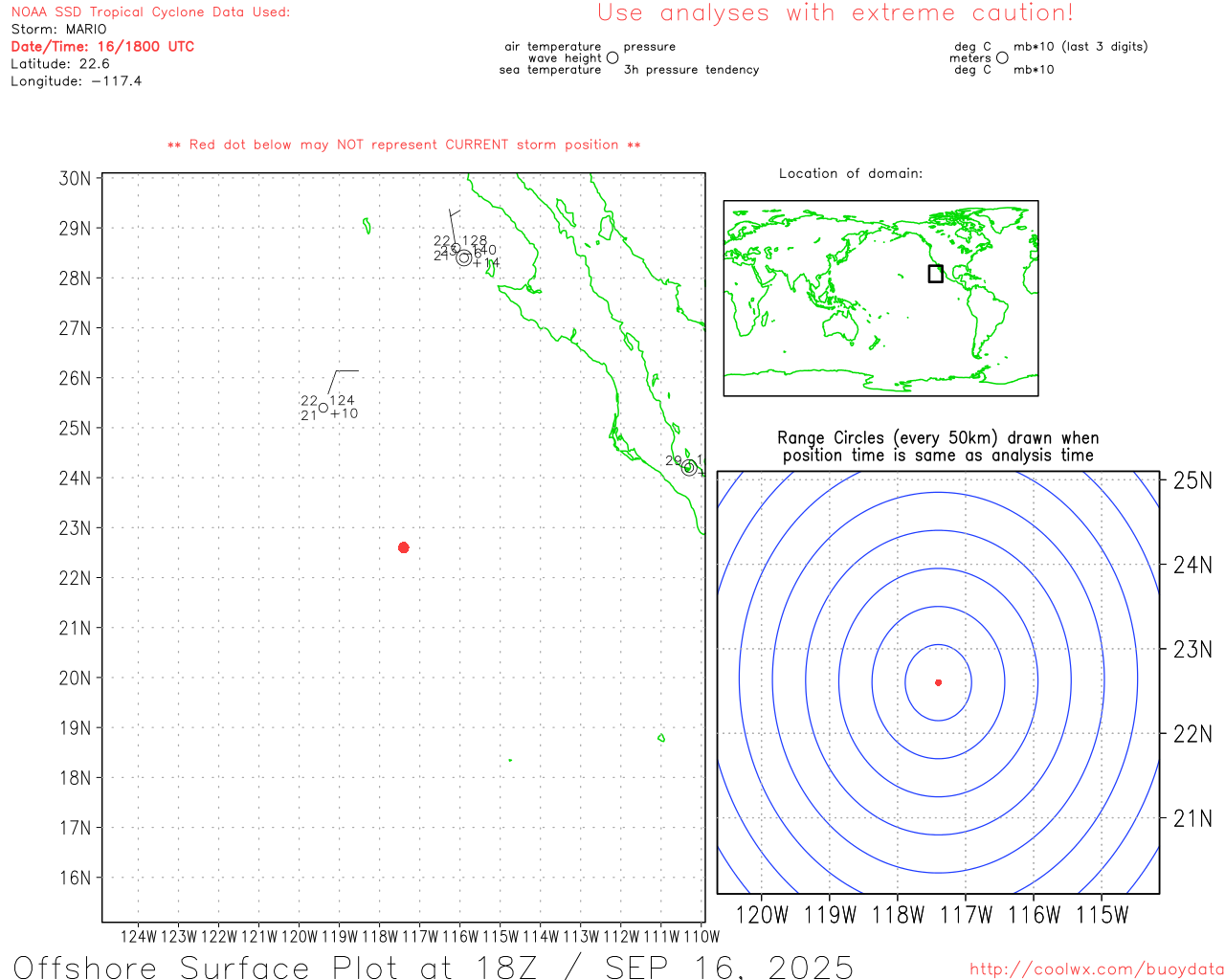The height and width of the screenshot is (980, 1225).
Task: Click the '21N' label on range circles plot
Action: 1192,818
